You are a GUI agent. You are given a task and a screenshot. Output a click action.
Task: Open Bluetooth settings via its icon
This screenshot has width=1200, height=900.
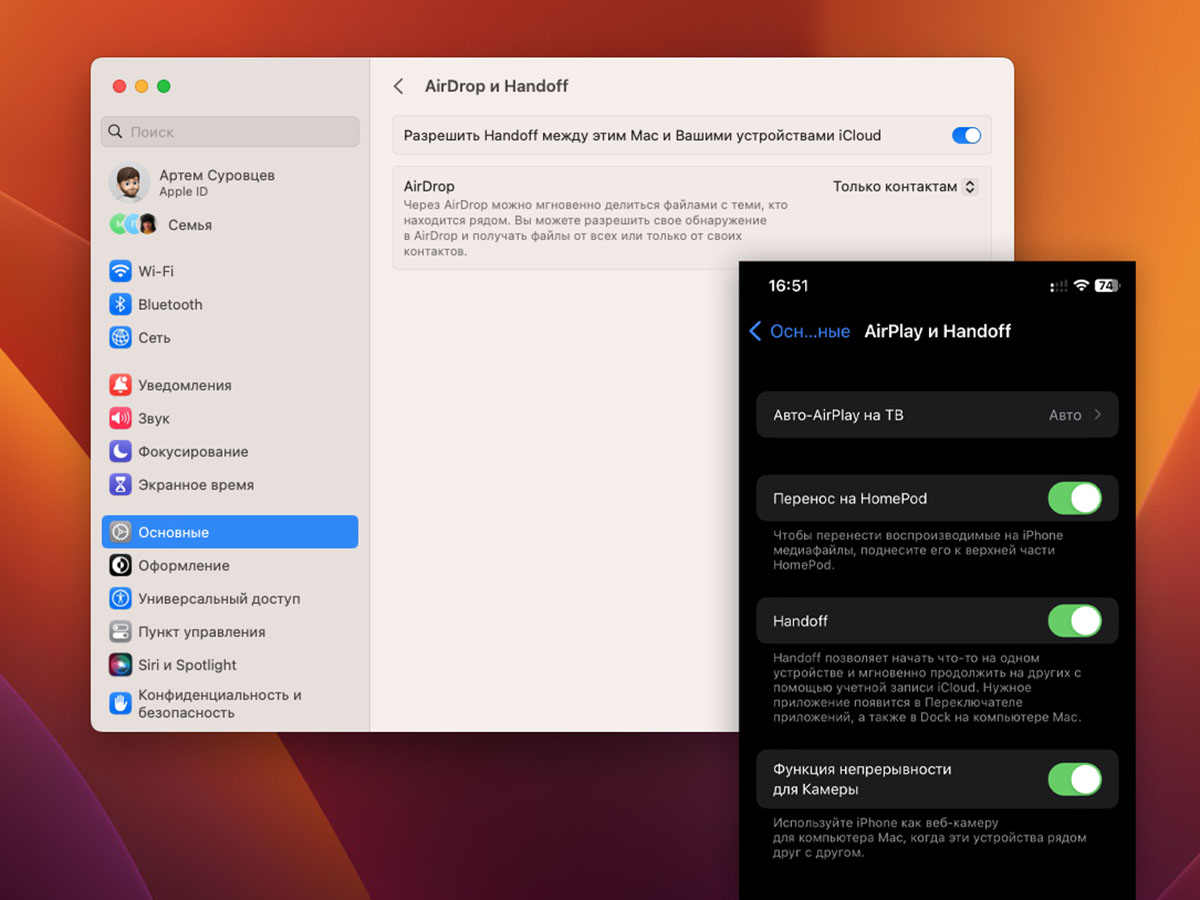[x=120, y=304]
